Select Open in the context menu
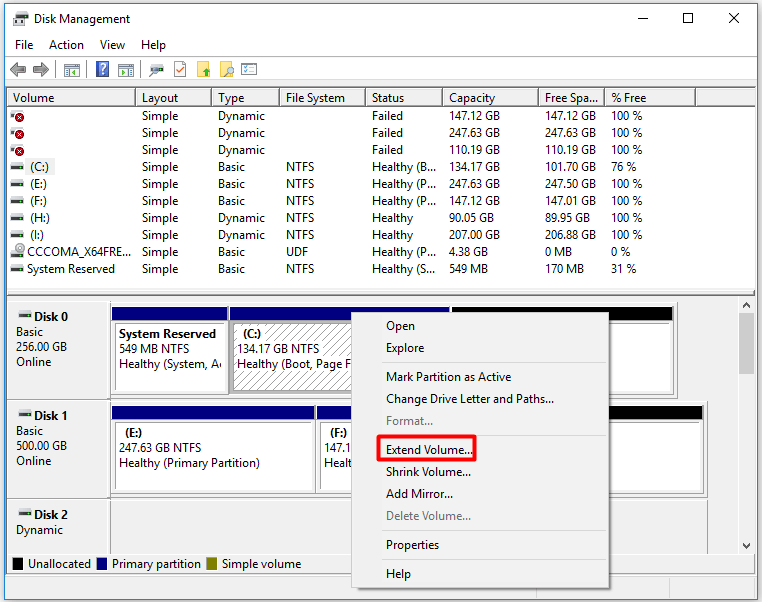 [x=400, y=326]
